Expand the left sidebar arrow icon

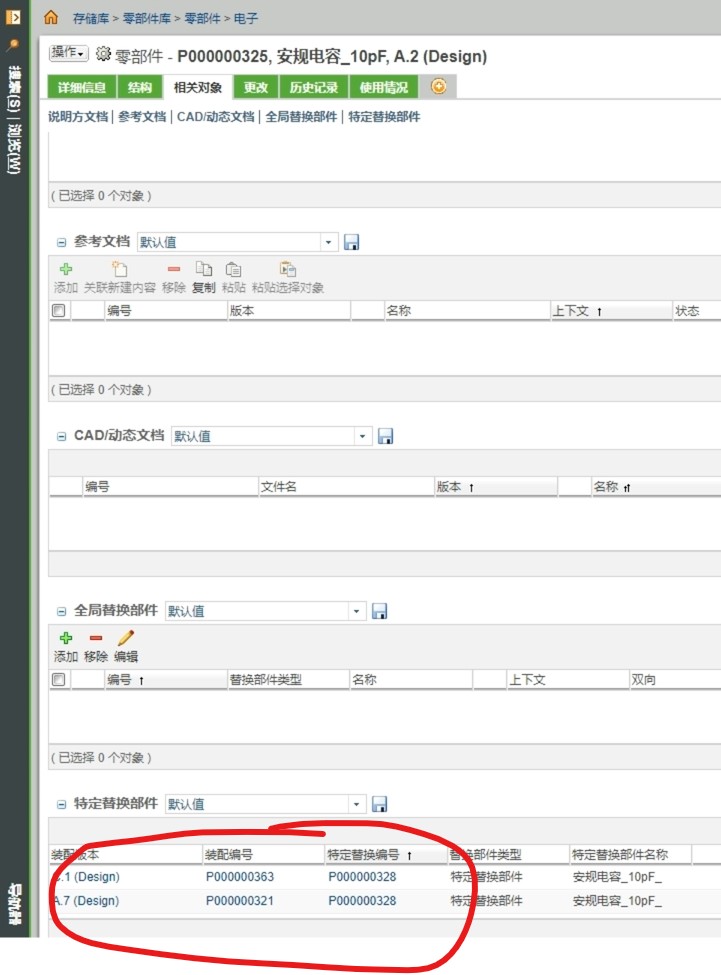pyautogui.click(x=13, y=17)
